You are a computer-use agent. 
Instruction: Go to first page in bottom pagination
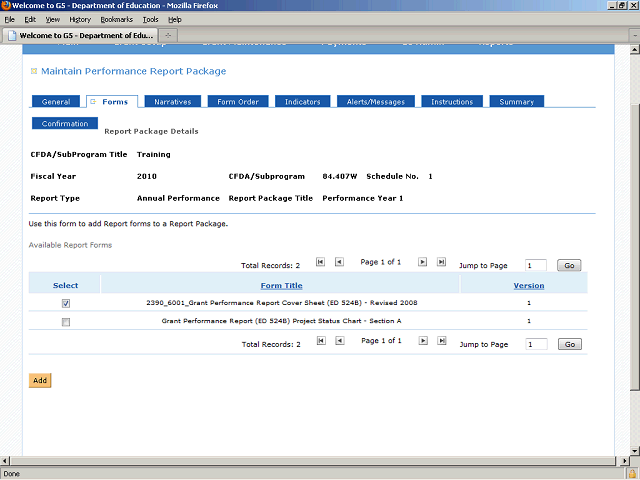[x=320, y=341]
